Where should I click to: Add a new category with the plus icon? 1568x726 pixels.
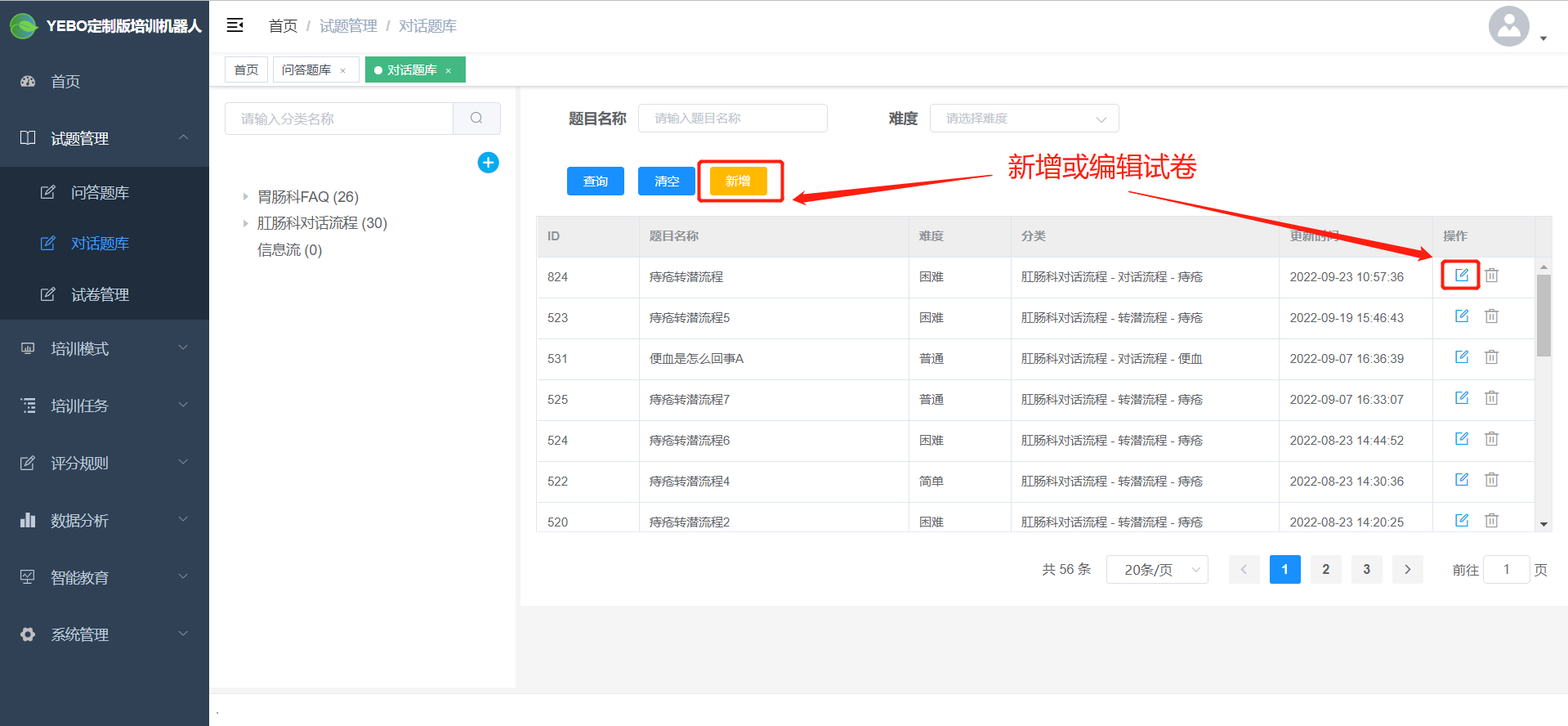(488, 163)
